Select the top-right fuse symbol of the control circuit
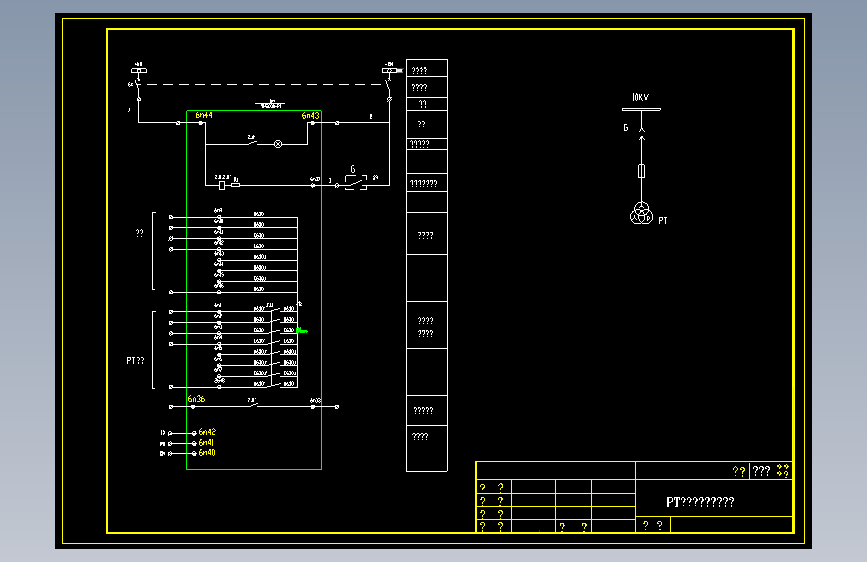867x562 pixels. pos(390,70)
